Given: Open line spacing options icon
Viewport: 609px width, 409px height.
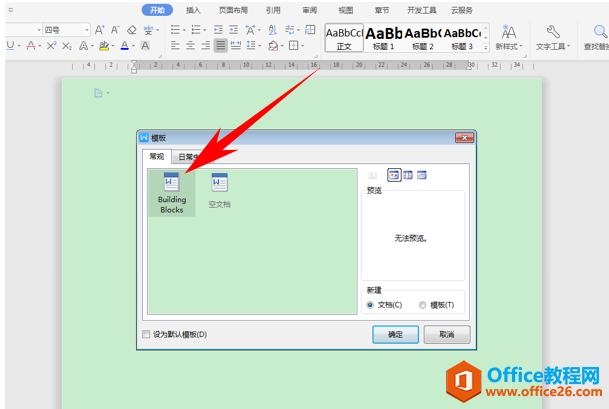Looking at the screenshot, I should point(251,45).
